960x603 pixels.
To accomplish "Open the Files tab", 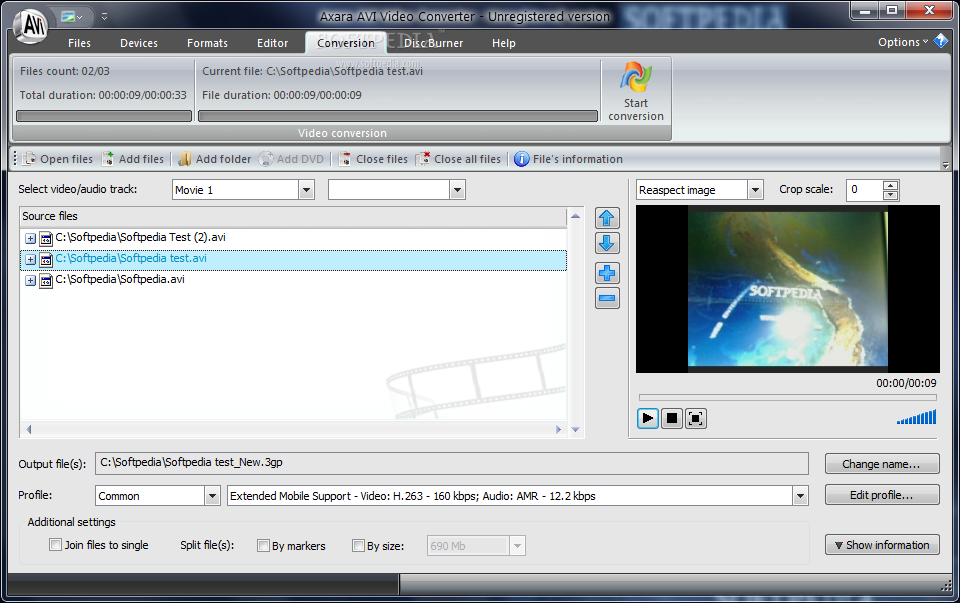I will click(79, 43).
